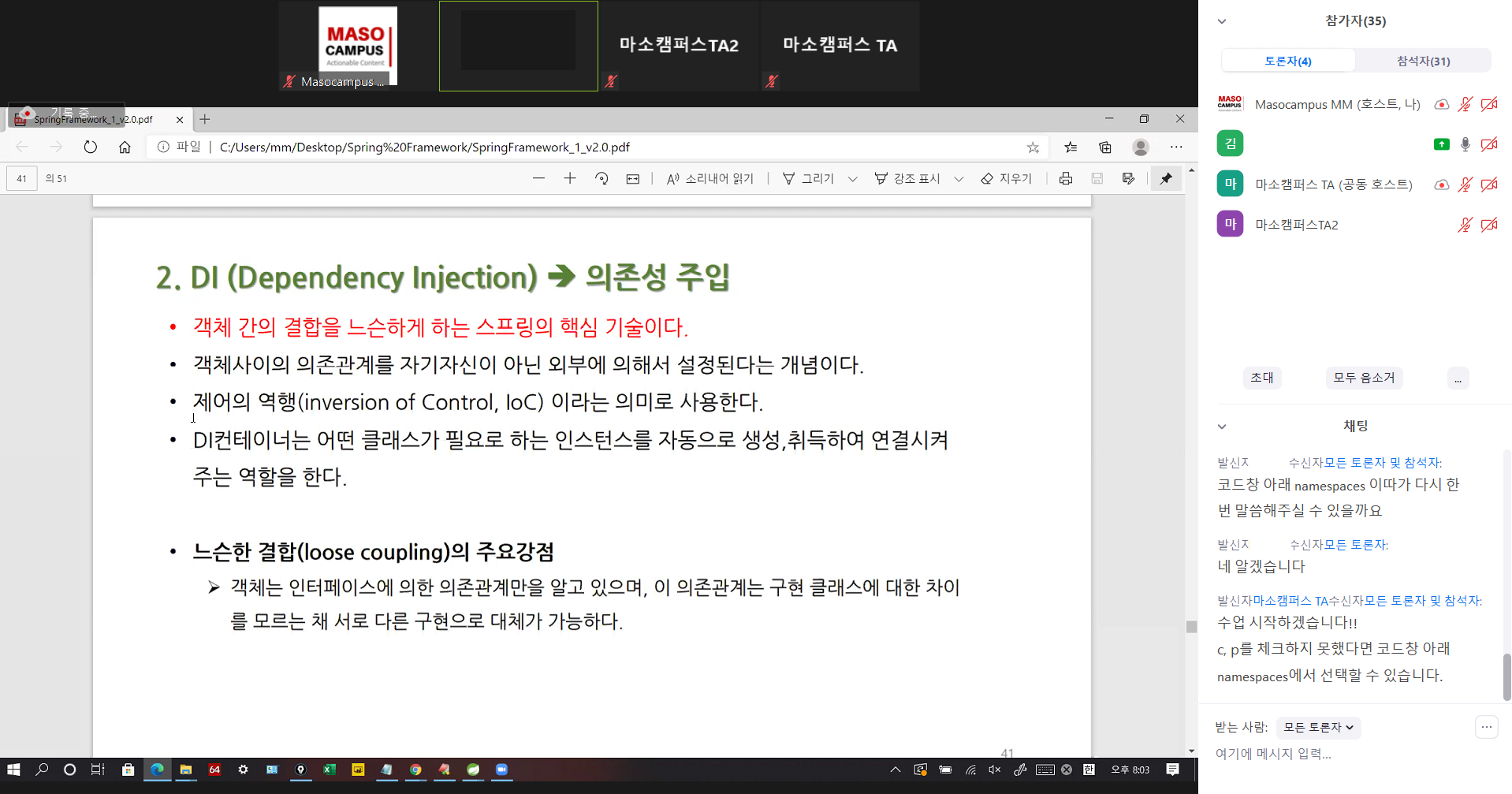The image size is (1512, 794).
Task: Click the PDF zoom out minus icon
Action: [x=538, y=179]
